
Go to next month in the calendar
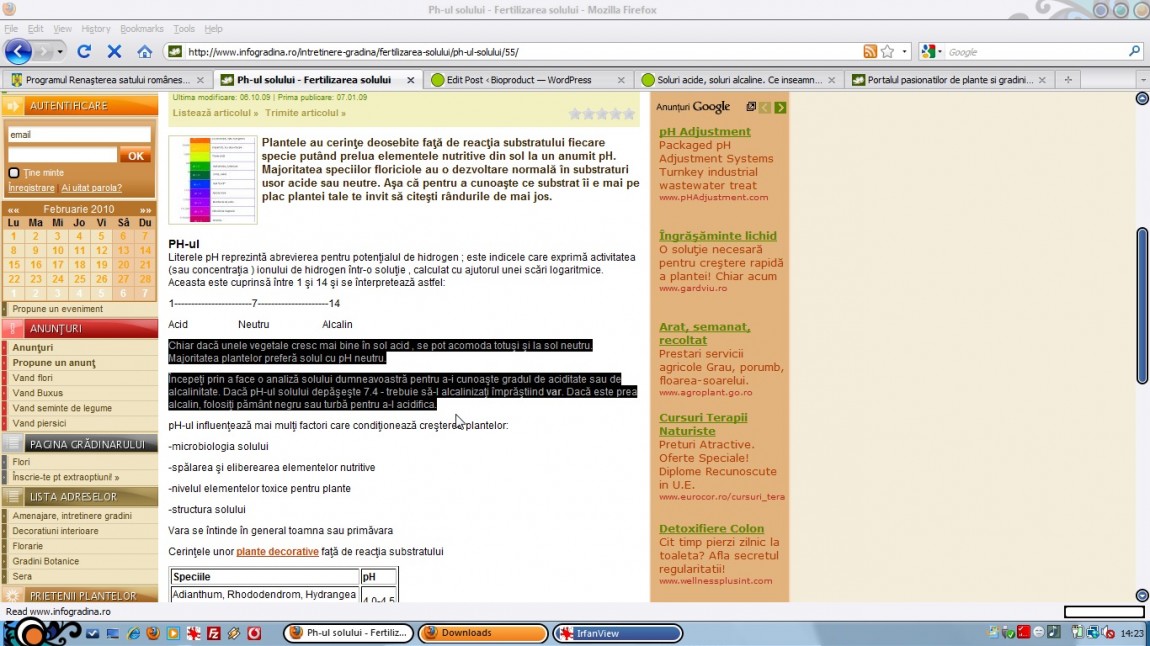pyautogui.click(x=145, y=209)
